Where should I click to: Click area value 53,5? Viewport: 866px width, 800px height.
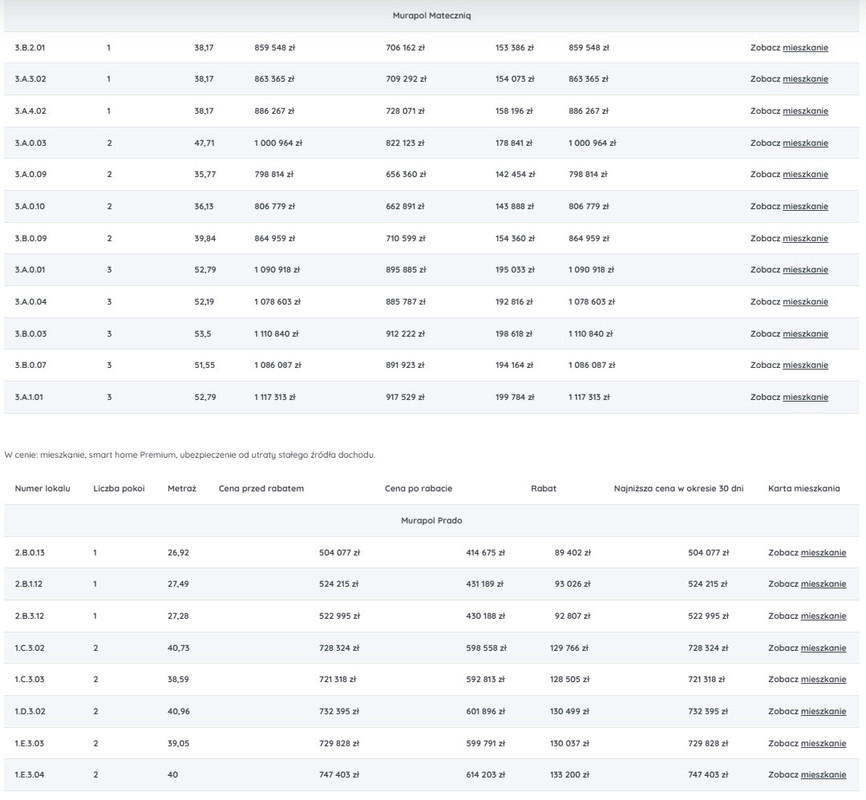pos(203,334)
